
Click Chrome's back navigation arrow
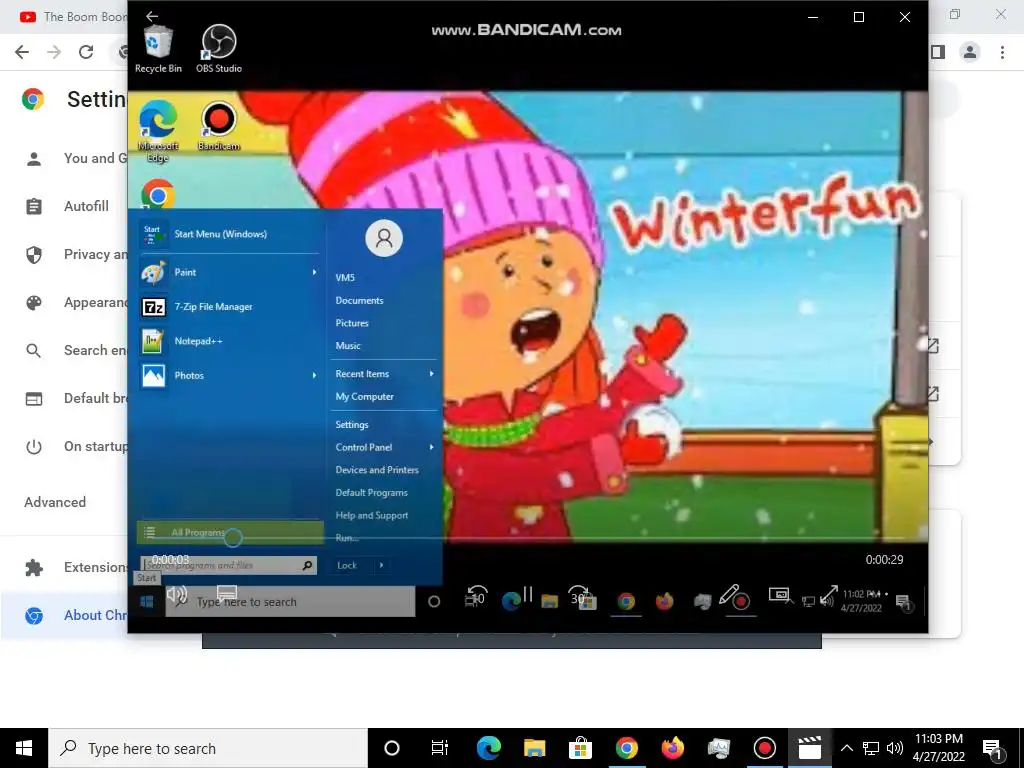tap(22, 52)
